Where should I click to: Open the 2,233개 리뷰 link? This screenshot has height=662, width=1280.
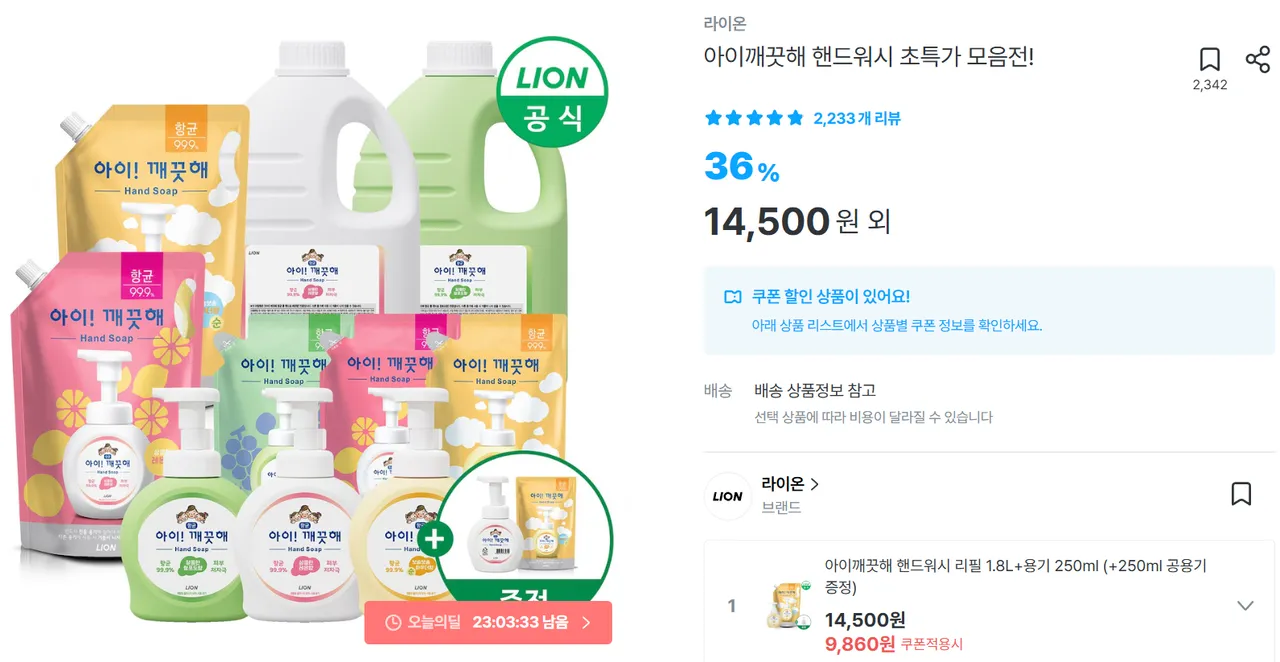pyautogui.click(x=857, y=118)
